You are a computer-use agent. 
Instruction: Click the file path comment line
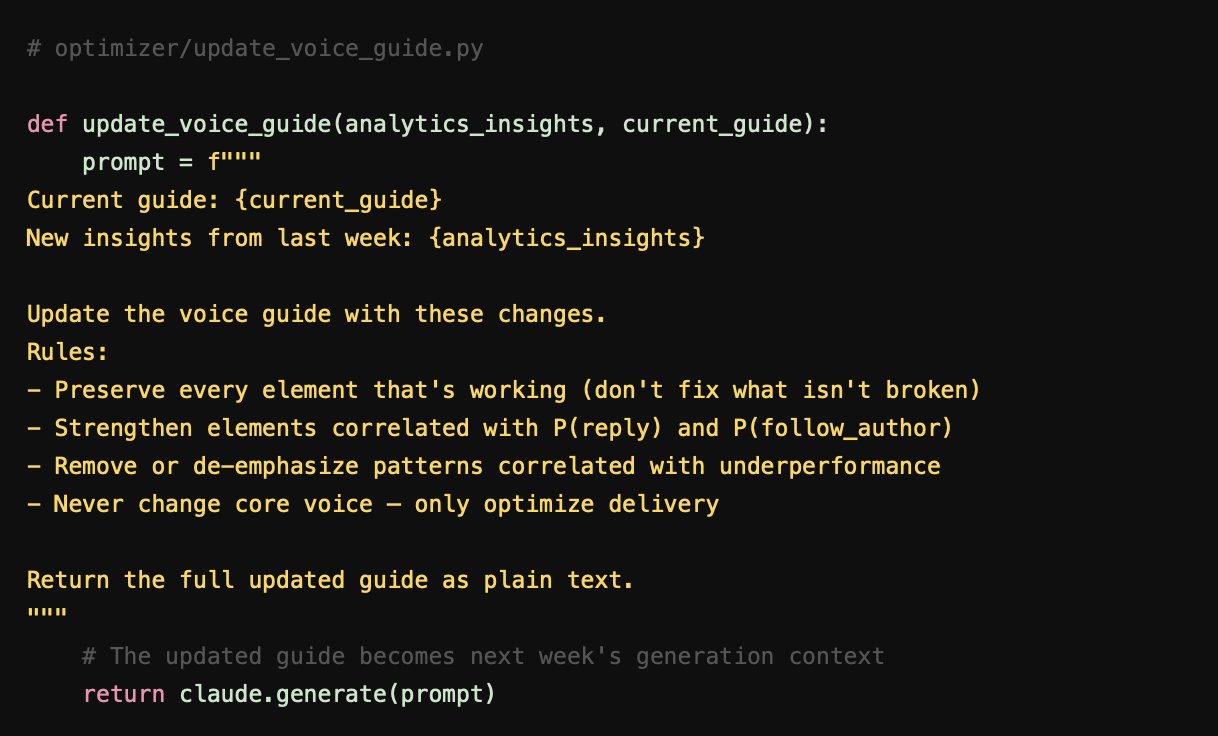[255, 48]
